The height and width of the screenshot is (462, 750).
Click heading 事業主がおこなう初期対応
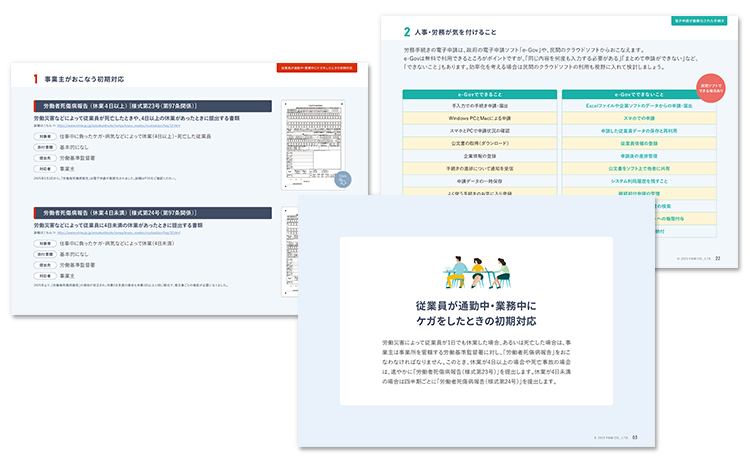(x=84, y=79)
